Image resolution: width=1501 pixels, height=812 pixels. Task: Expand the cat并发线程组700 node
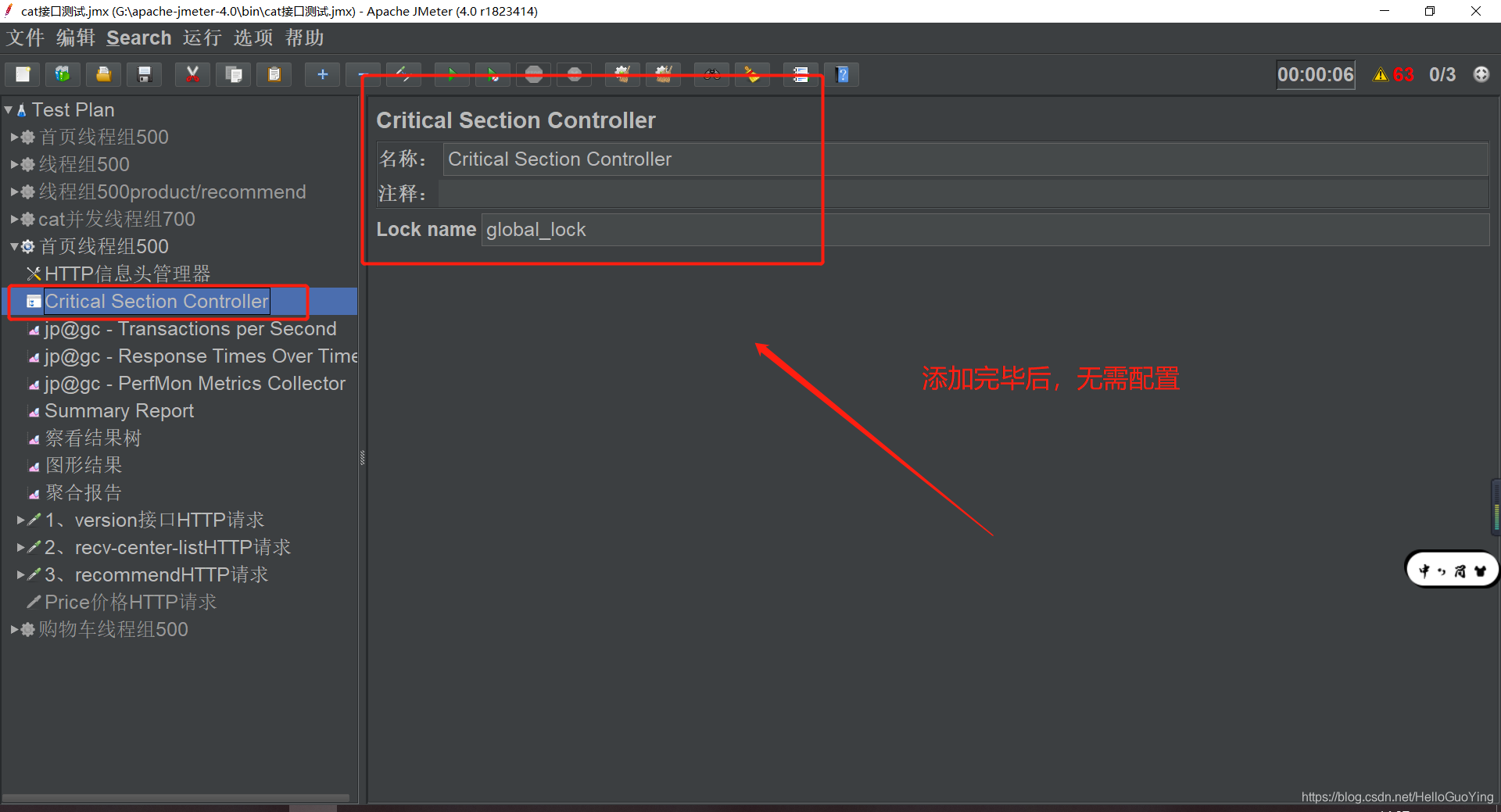(x=13, y=219)
